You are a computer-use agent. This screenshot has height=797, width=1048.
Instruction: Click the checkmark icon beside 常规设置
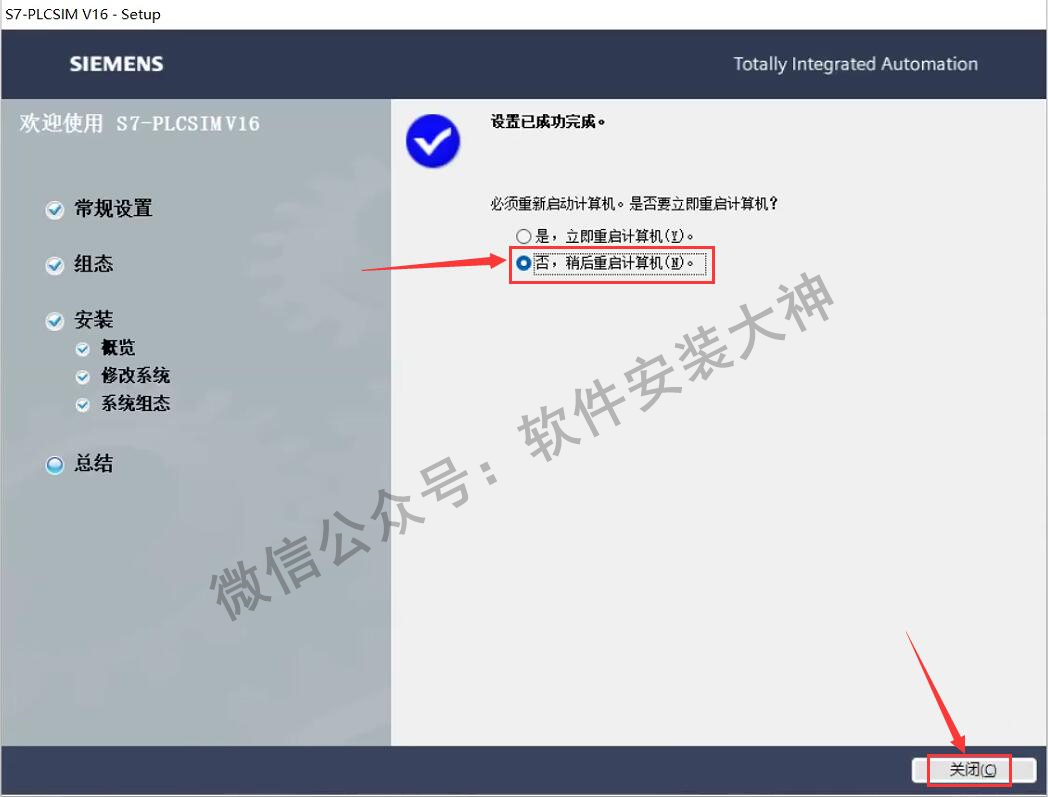54,210
